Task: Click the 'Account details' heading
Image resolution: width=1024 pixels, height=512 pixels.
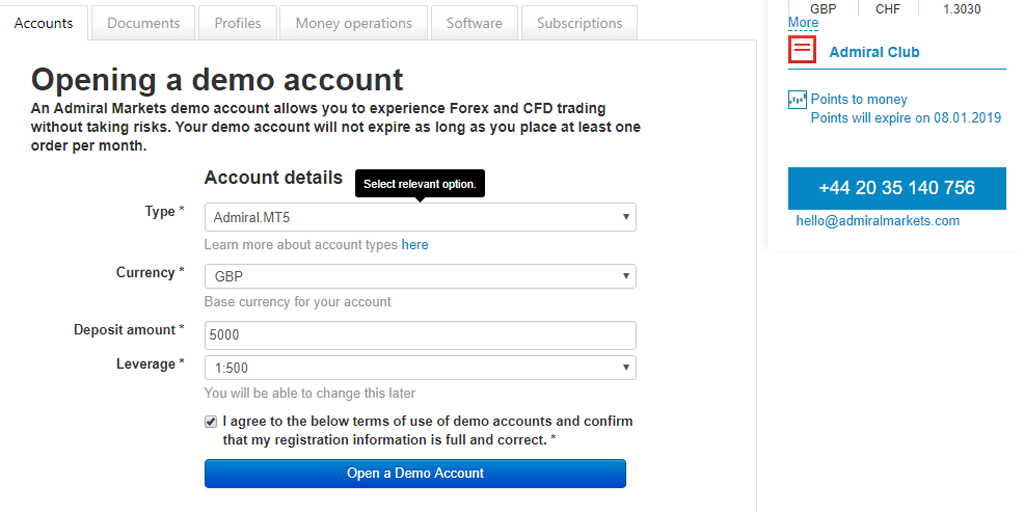Action: pos(273,178)
